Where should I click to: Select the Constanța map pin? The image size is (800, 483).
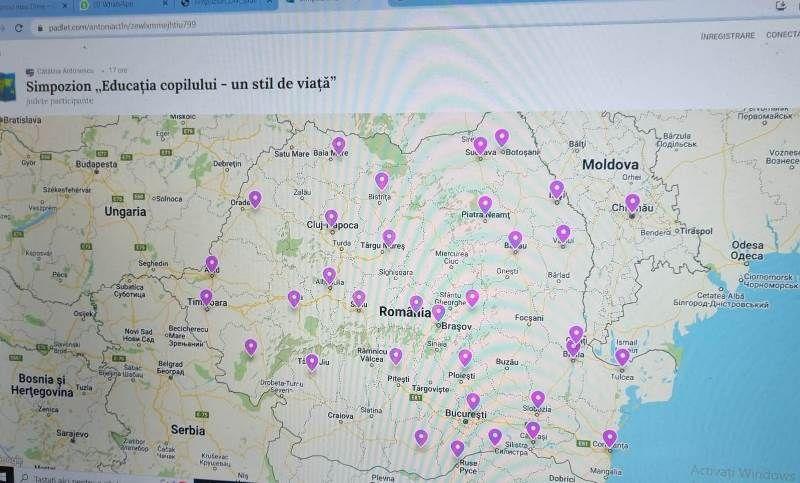click(x=609, y=437)
